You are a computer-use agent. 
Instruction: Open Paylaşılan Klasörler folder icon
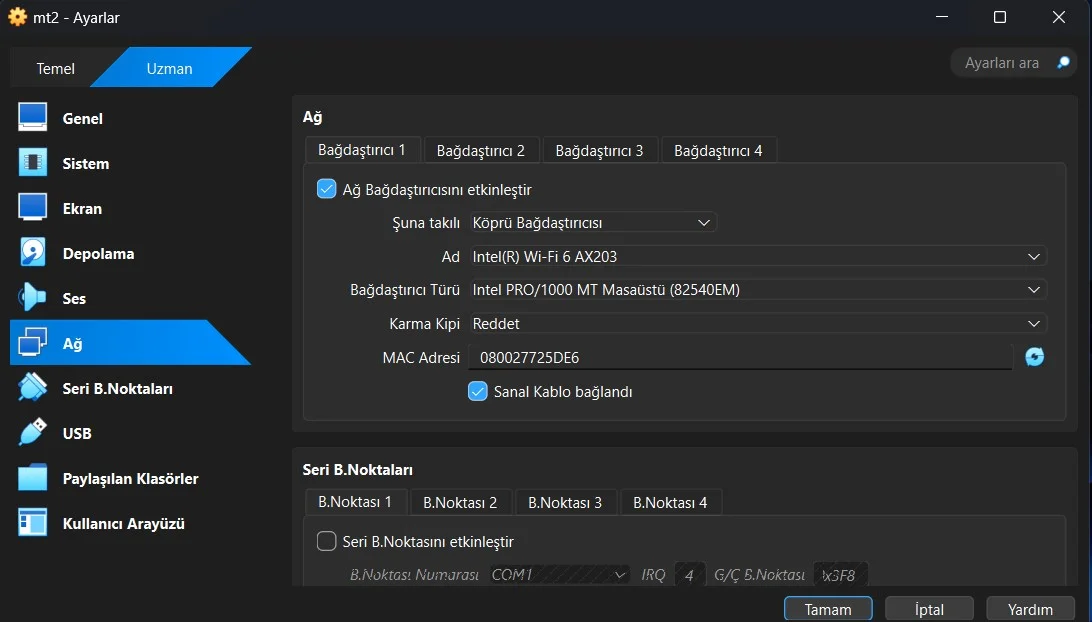click(33, 478)
